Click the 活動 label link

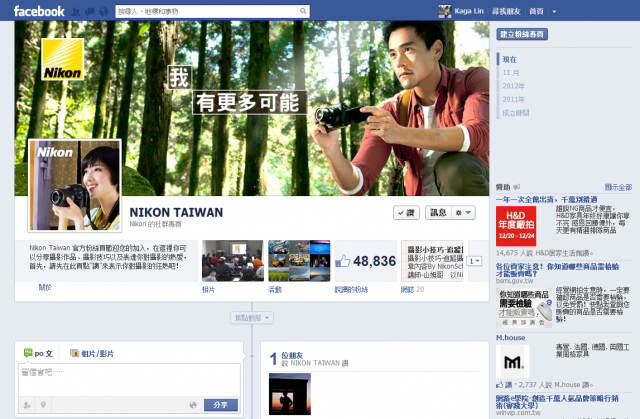275,290
